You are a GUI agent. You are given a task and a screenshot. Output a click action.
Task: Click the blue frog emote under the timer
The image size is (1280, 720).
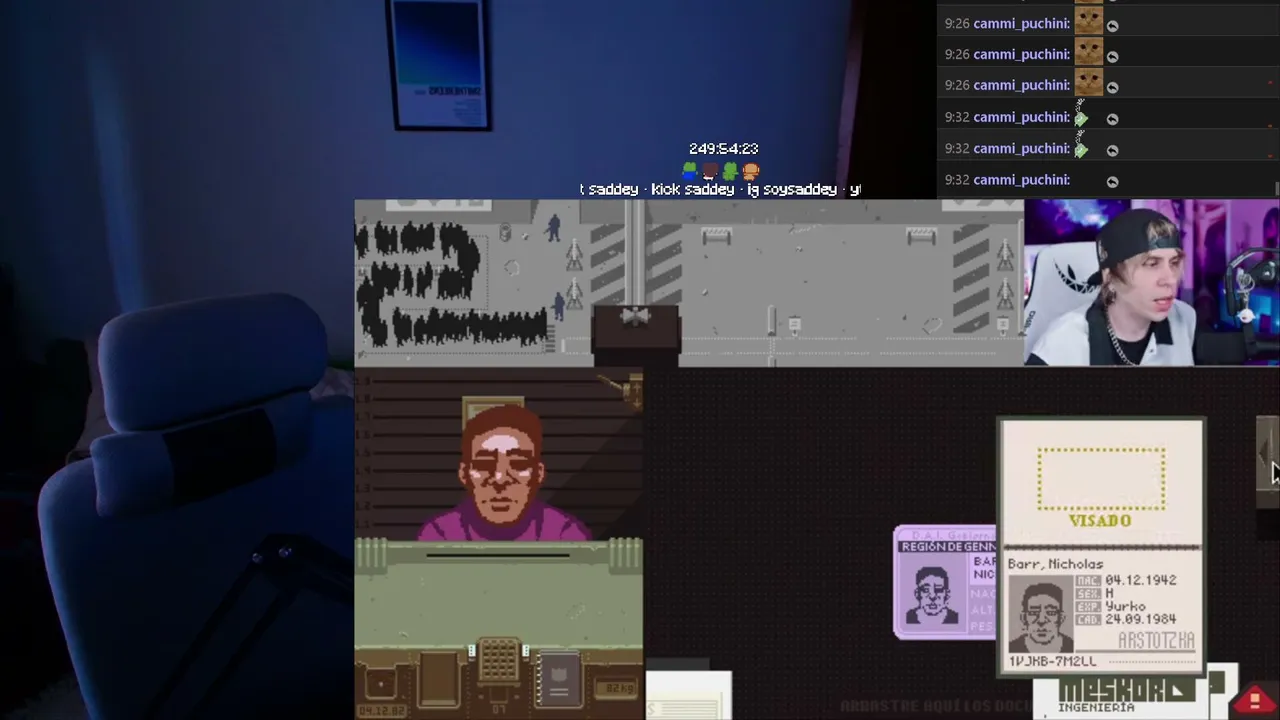[x=690, y=171]
